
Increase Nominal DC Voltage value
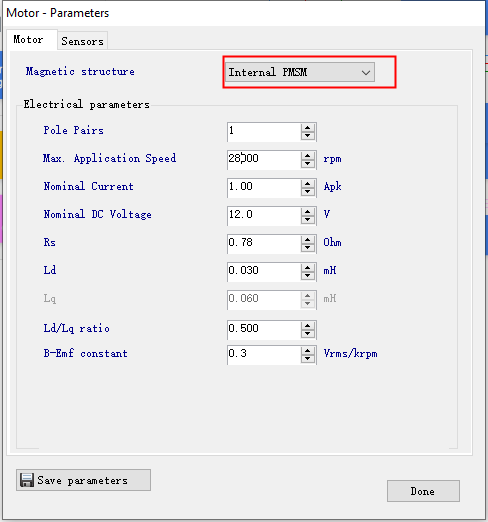(308, 212)
